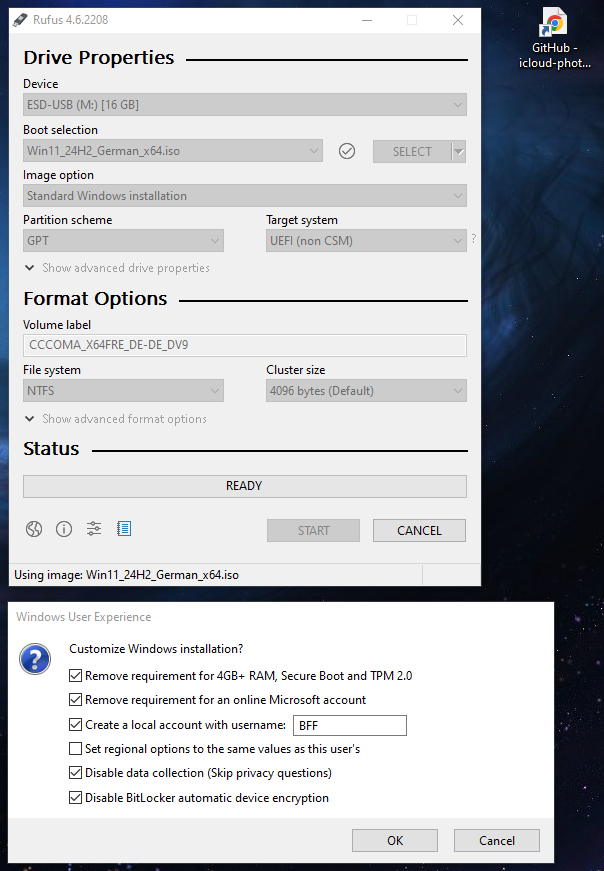
Task: Expand Show advanced format options
Action: tap(116, 419)
